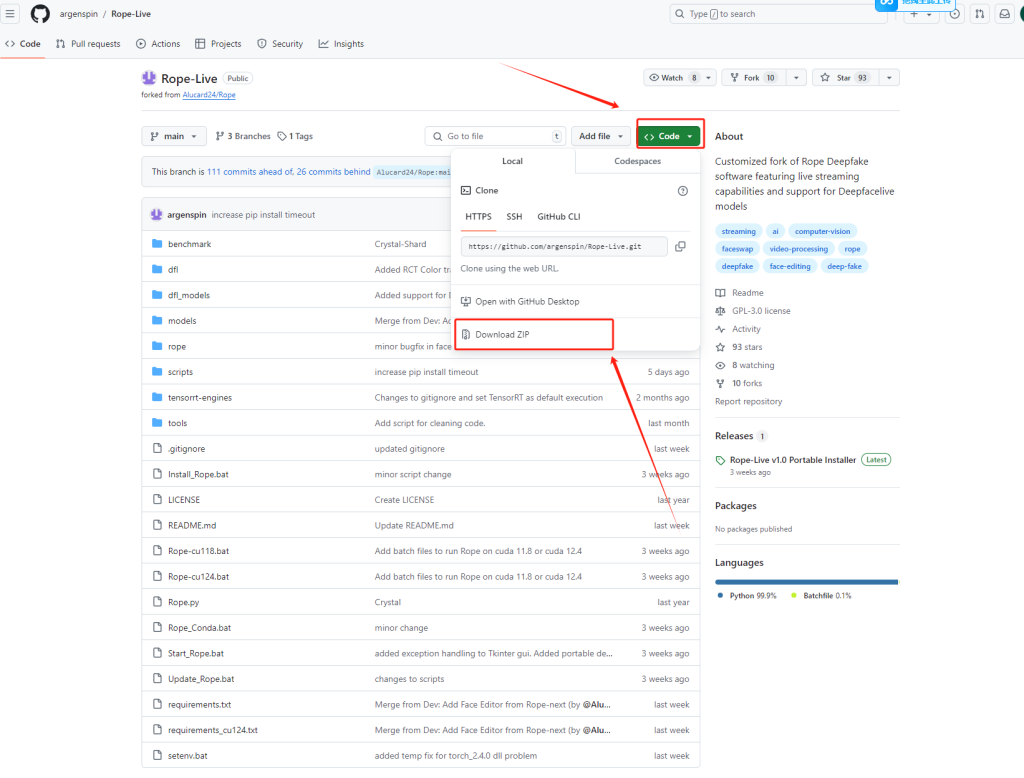
Task: Click the GPL-3.0 license scale icon
Action: coord(720,311)
